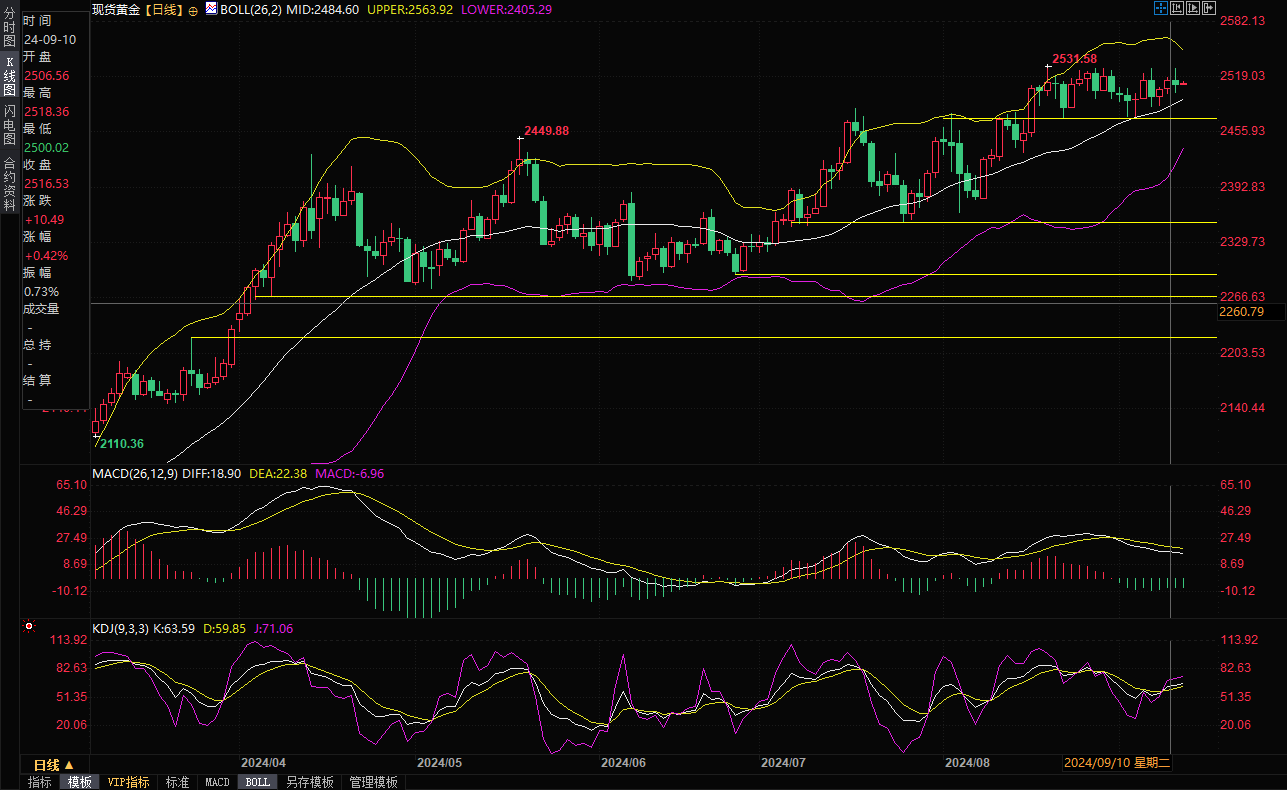Click the shift-right arrow chart icon
Screen dimensions: 1287x790
(x=1209, y=9)
